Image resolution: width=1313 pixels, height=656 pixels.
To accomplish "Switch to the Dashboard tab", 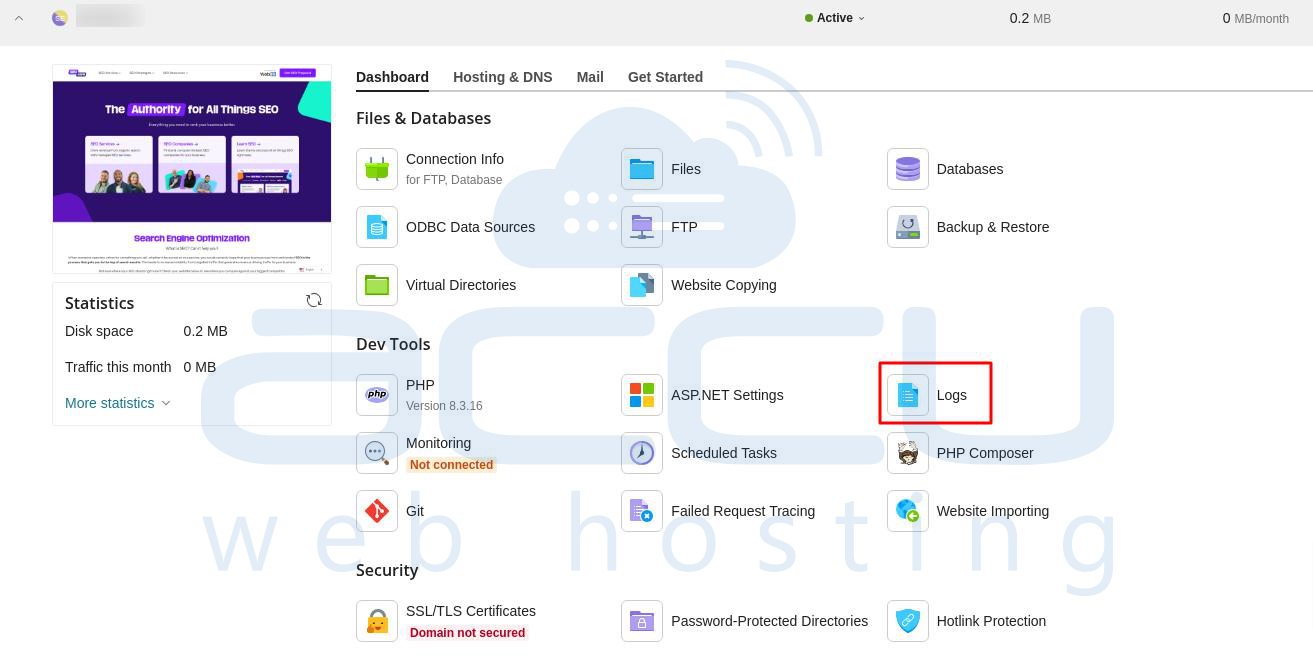I will (x=392, y=77).
